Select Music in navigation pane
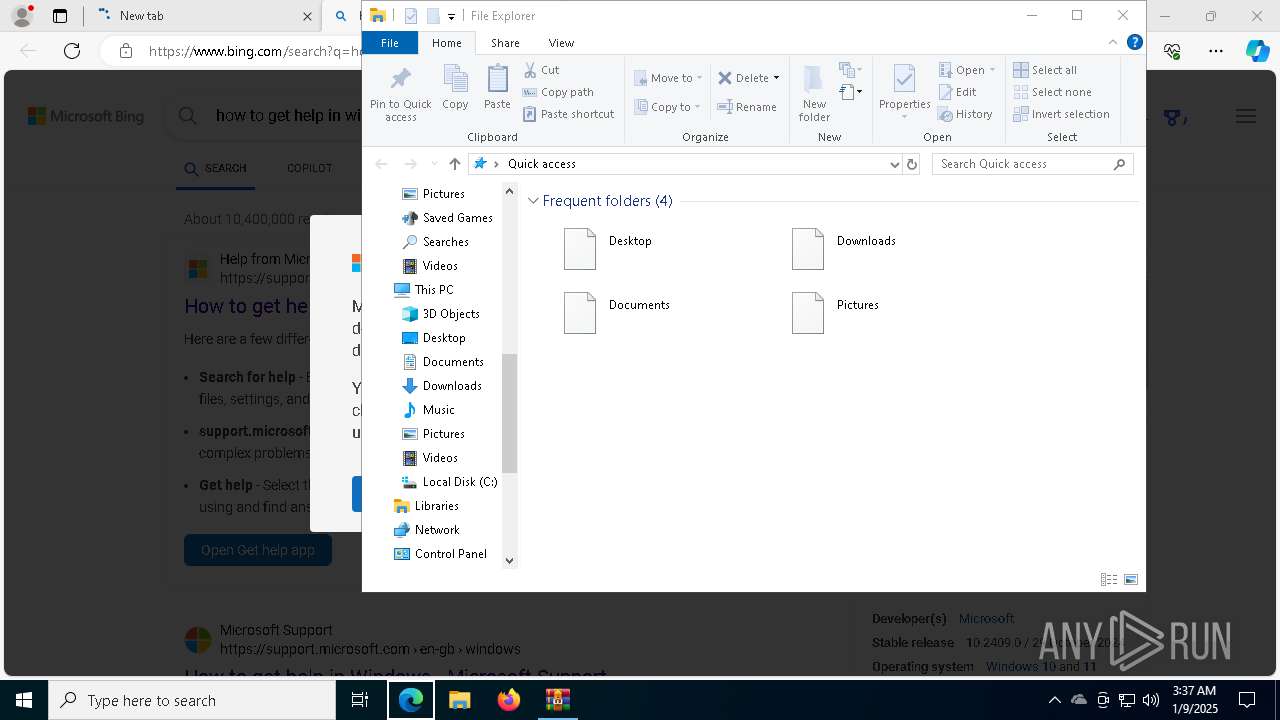 [x=429, y=410]
